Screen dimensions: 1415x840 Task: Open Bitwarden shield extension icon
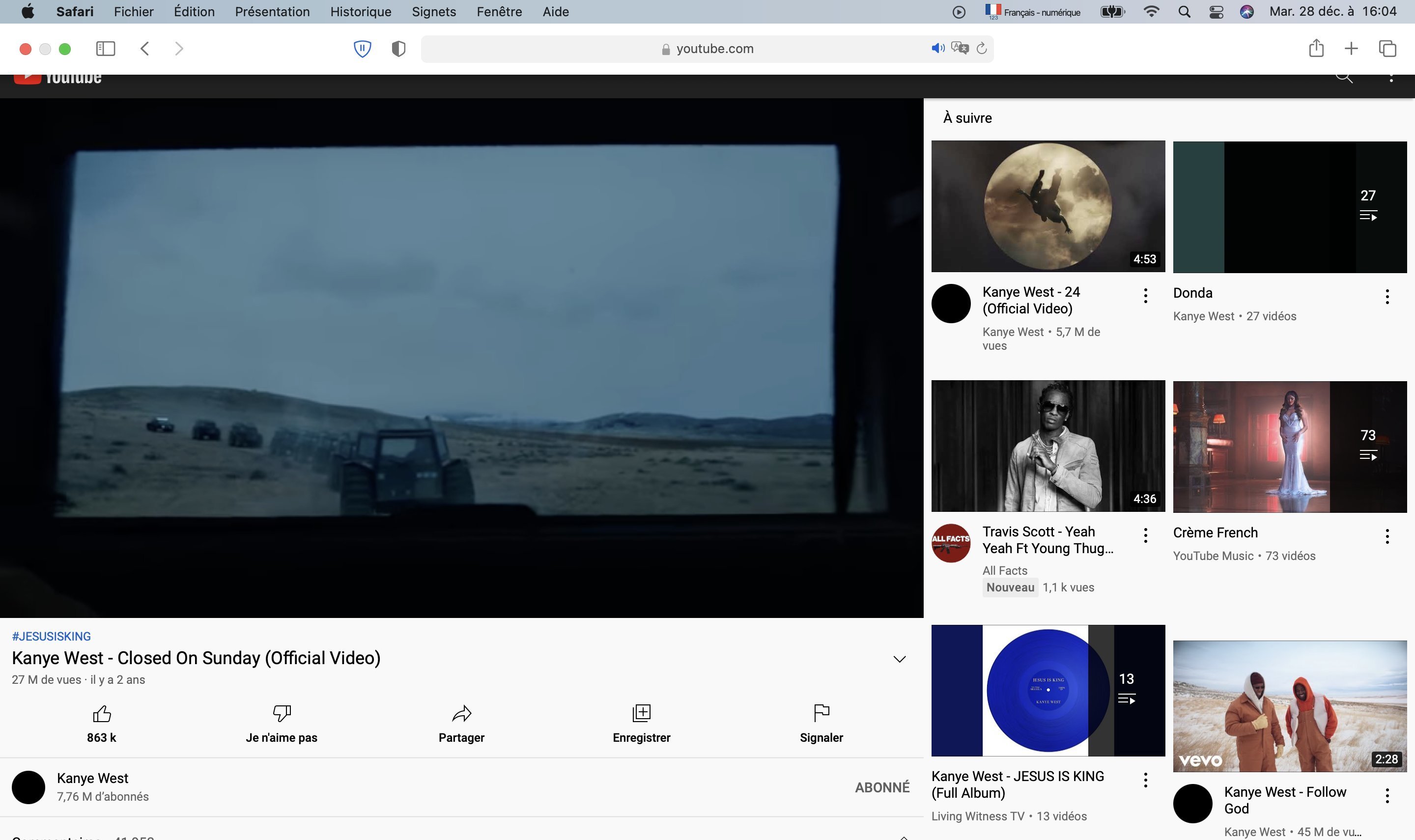(362, 49)
